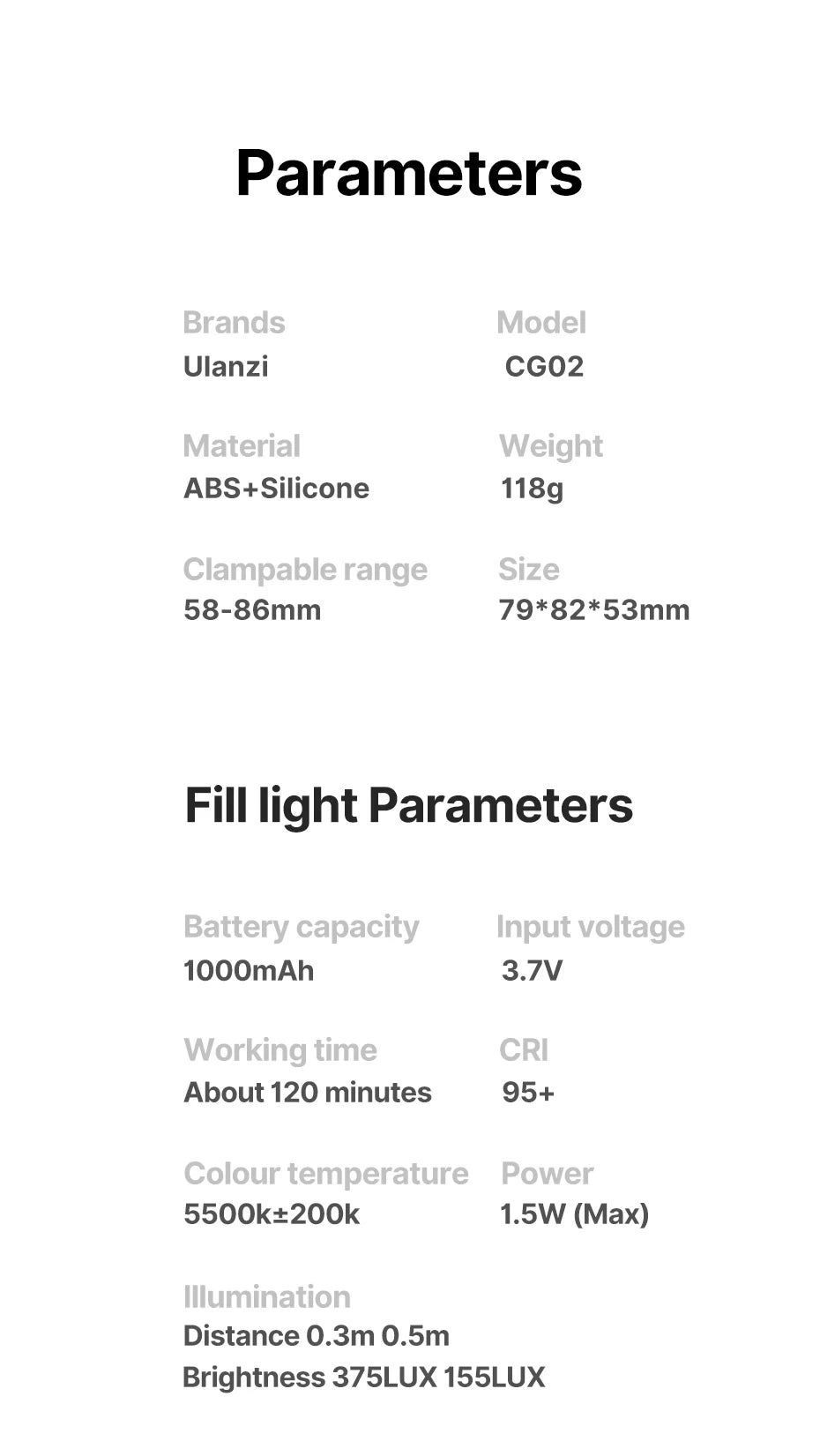Screen dimensions: 820x1456
Task: Select the Ulanzi brand value
Action: click(x=226, y=366)
